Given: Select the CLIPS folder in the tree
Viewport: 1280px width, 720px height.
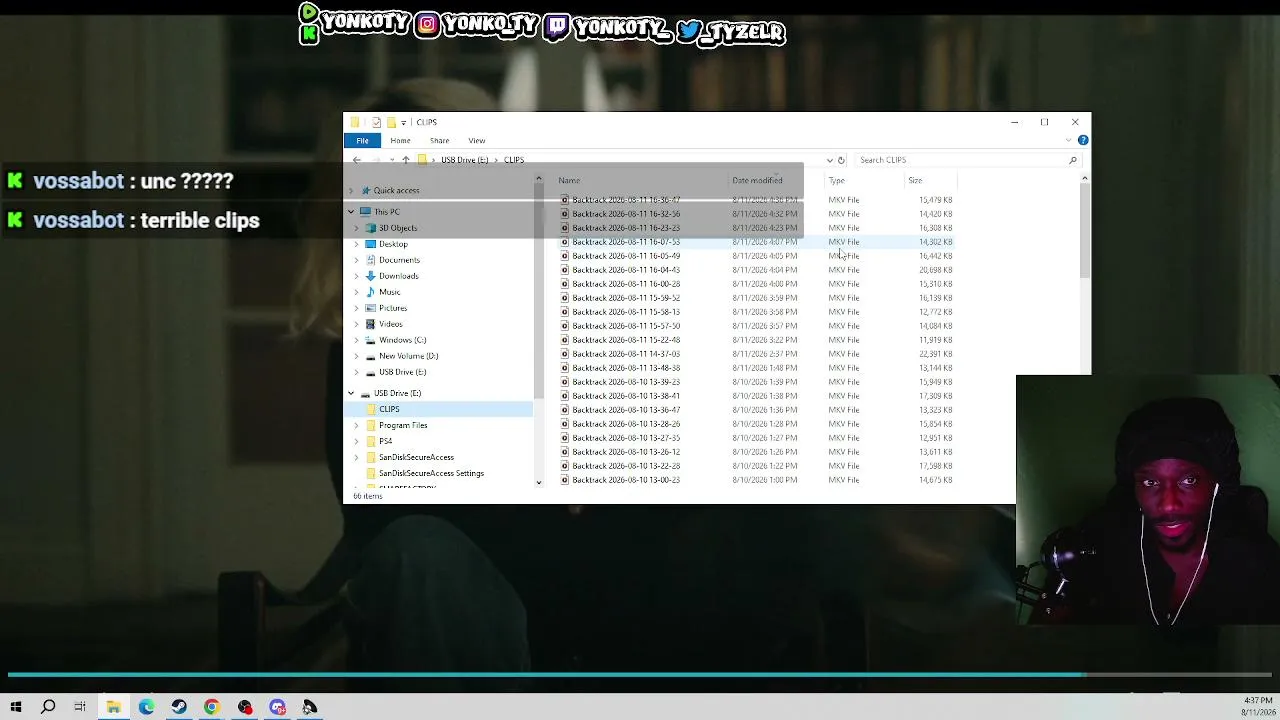Looking at the screenshot, I should pos(389,409).
